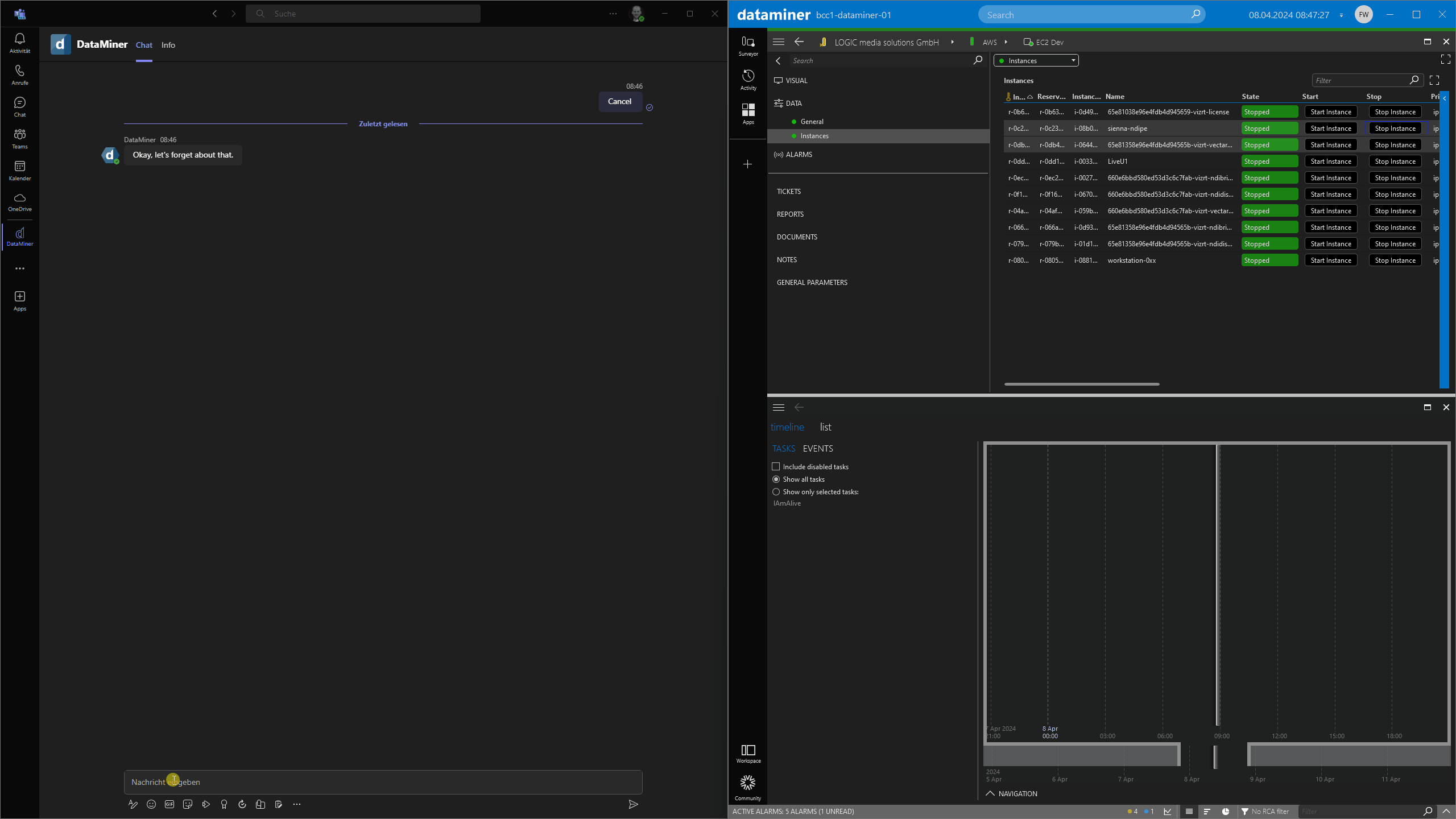Screen dimensions: 1456x819
Task: Switch alarm console to list view icon
Action: tap(1189, 812)
